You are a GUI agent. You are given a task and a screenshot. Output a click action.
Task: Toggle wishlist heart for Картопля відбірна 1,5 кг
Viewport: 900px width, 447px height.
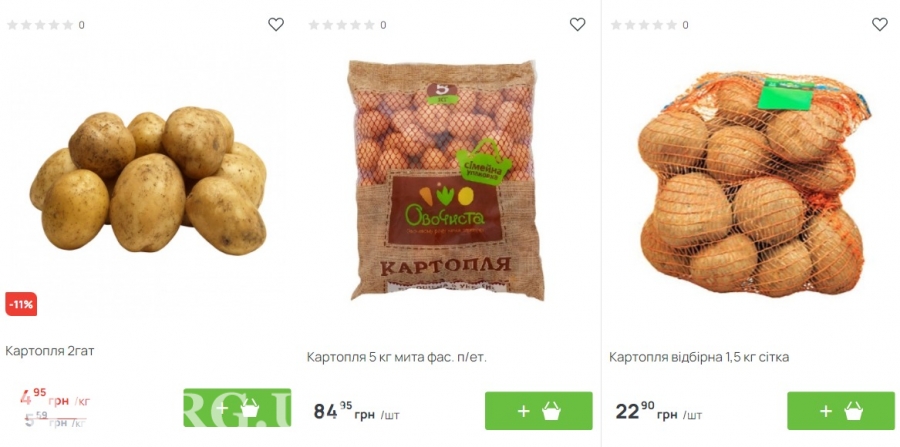click(x=880, y=24)
